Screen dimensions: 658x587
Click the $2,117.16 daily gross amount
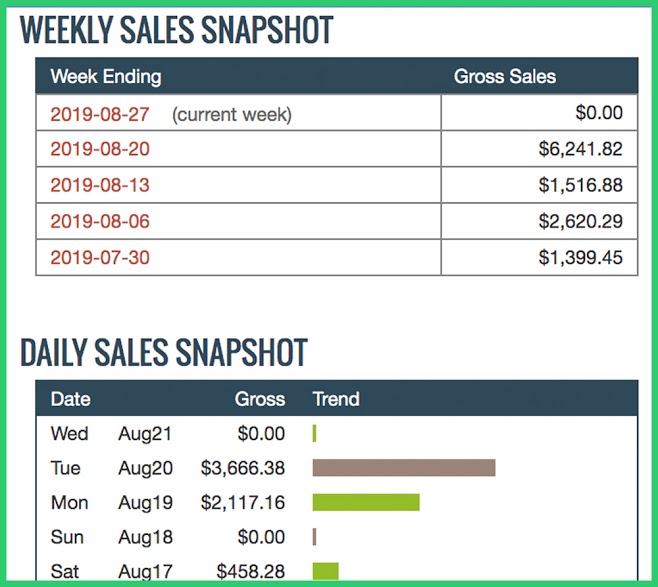[242, 502]
